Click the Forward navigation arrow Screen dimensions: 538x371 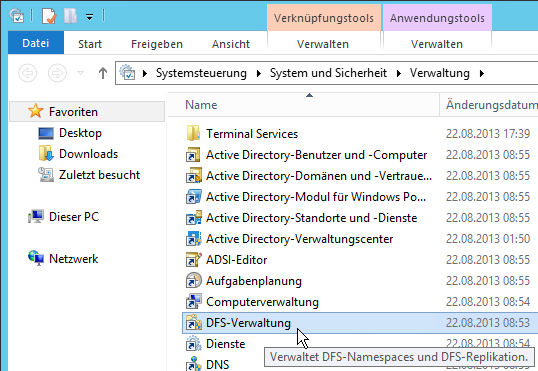pos(57,73)
